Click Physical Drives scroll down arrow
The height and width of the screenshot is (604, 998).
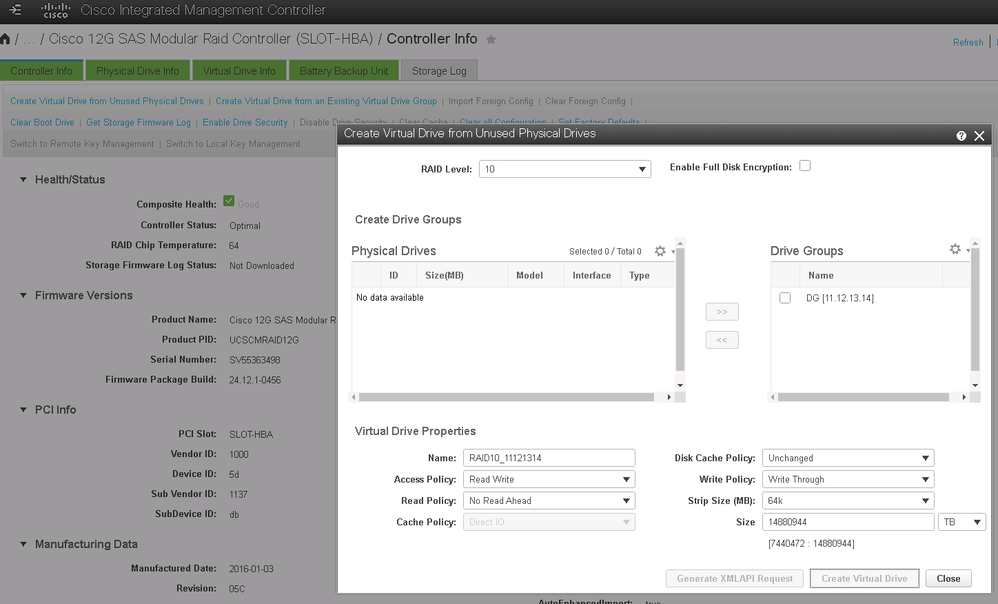pyautogui.click(x=680, y=385)
